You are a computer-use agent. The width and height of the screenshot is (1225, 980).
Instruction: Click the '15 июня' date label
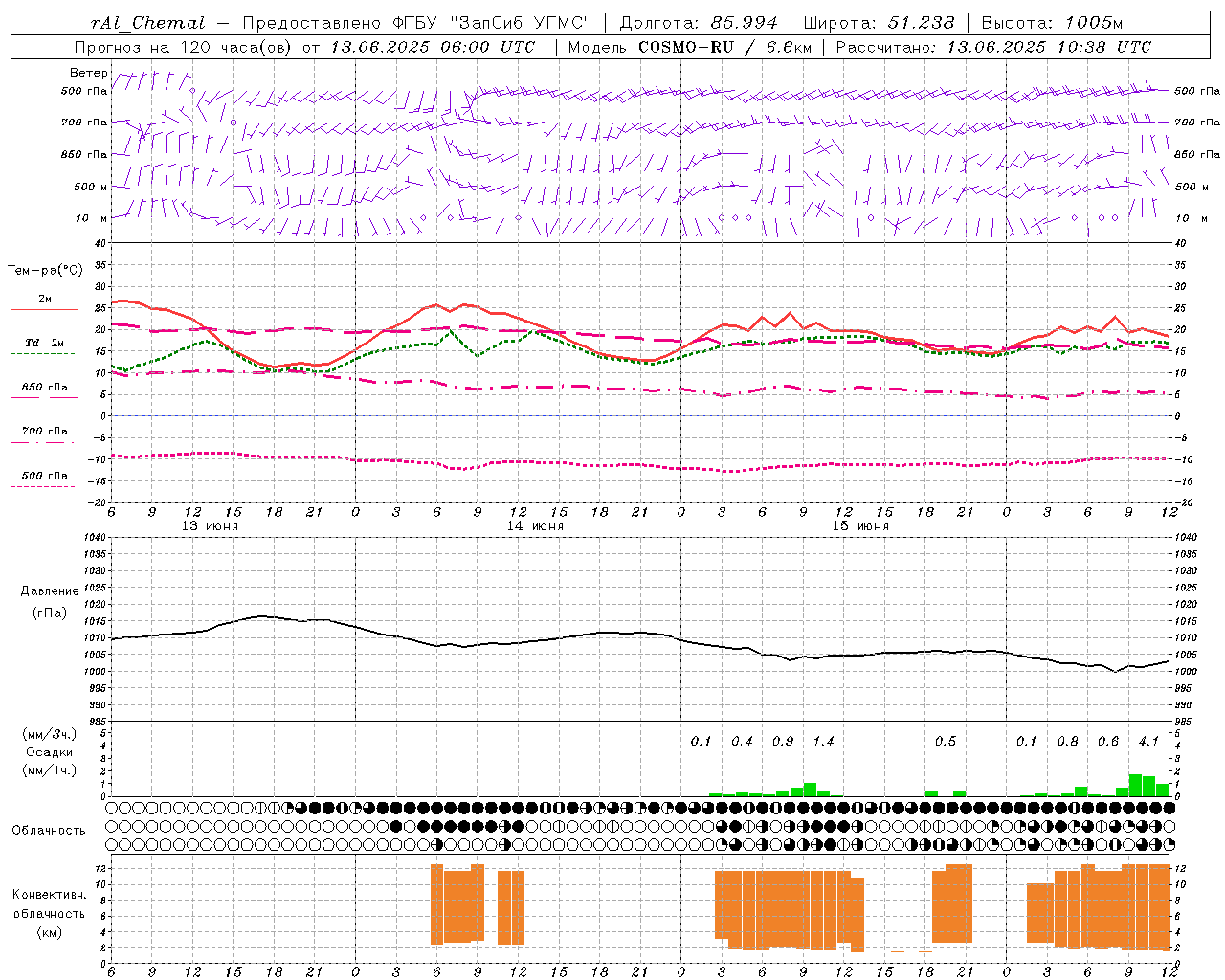pos(860,526)
